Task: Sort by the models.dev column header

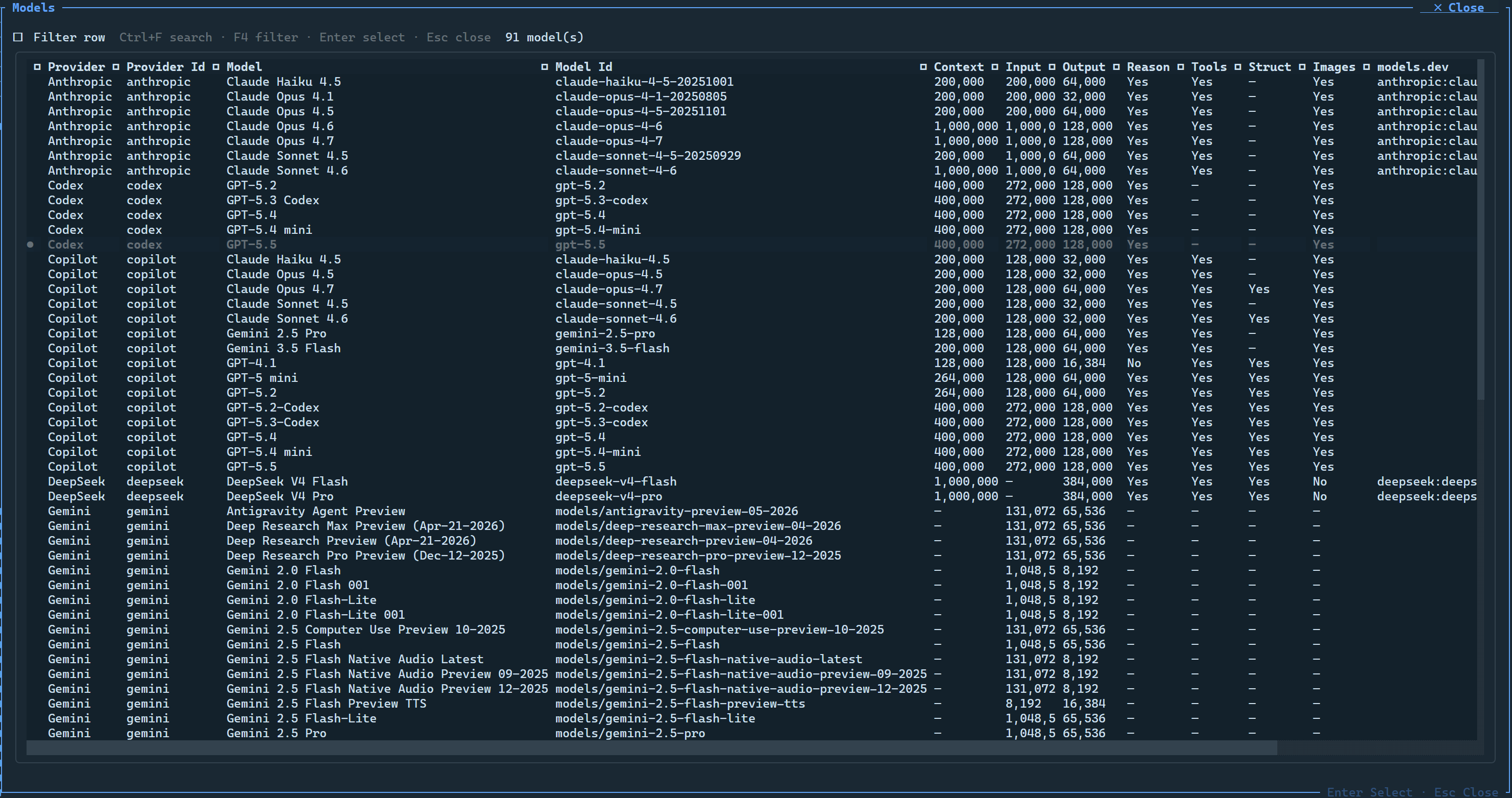Action: point(1412,67)
